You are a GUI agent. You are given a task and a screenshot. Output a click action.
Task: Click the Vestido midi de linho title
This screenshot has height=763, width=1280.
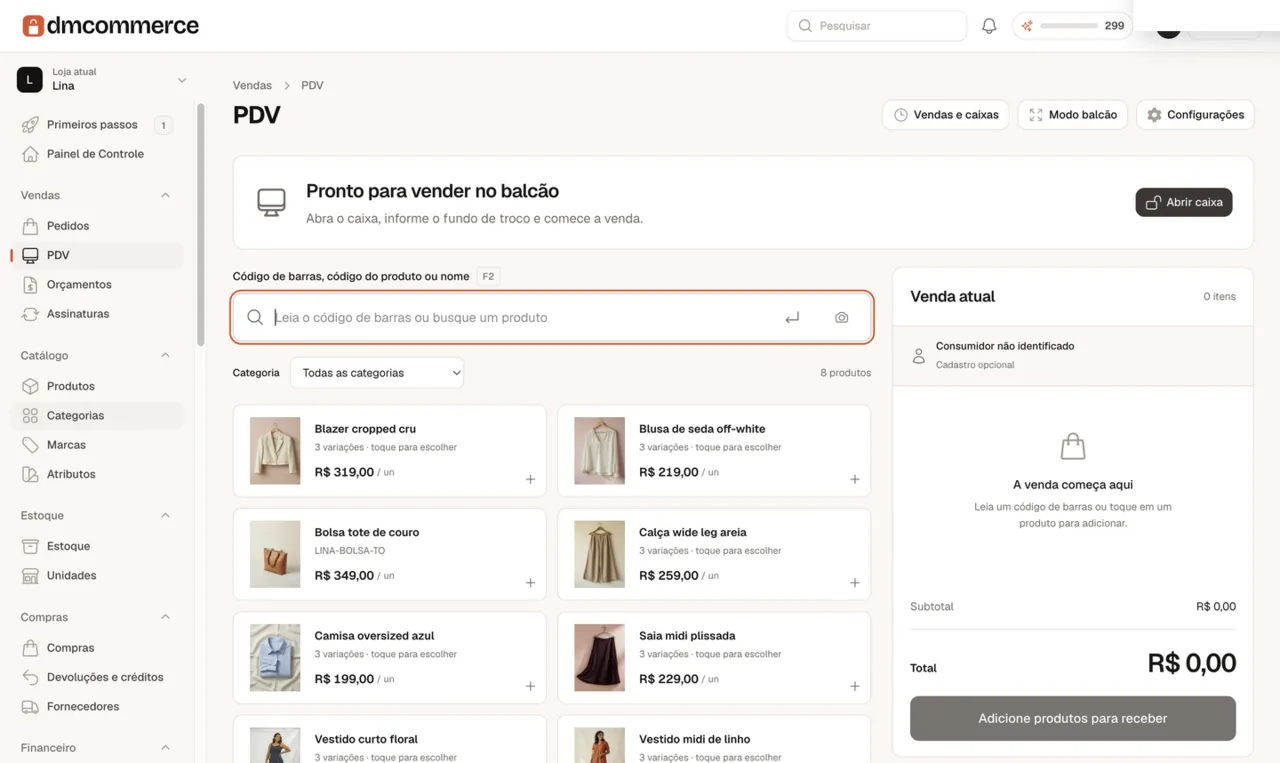point(694,739)
